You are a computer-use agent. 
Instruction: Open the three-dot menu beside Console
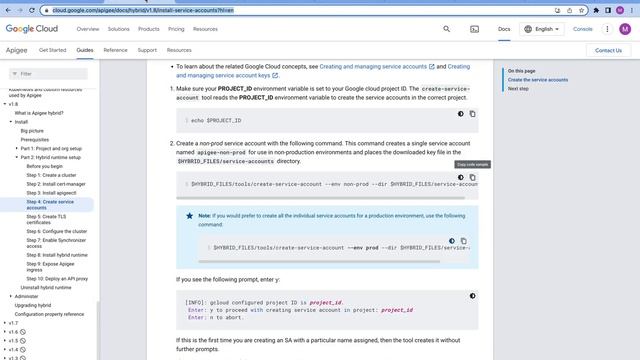pyautogui.click(x=607, y=29)
